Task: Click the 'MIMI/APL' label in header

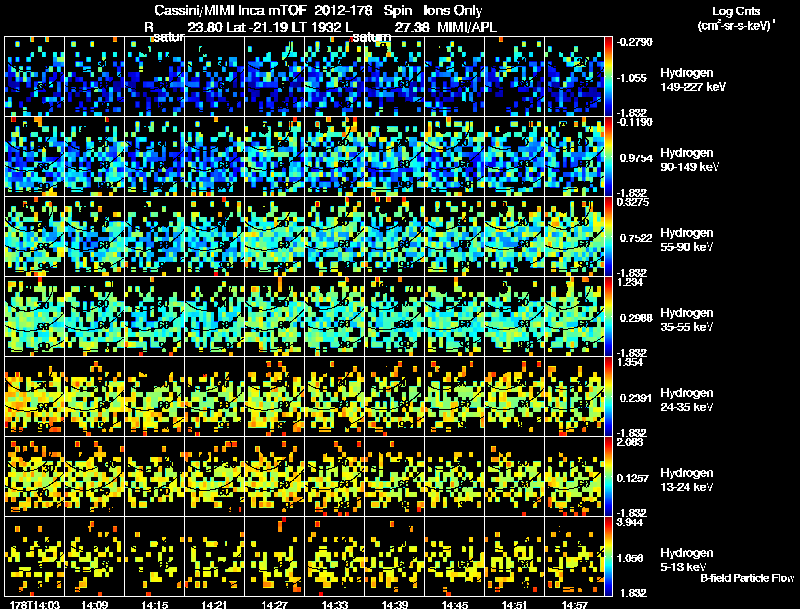Action: pyautogui.click(x=467, y=27)
